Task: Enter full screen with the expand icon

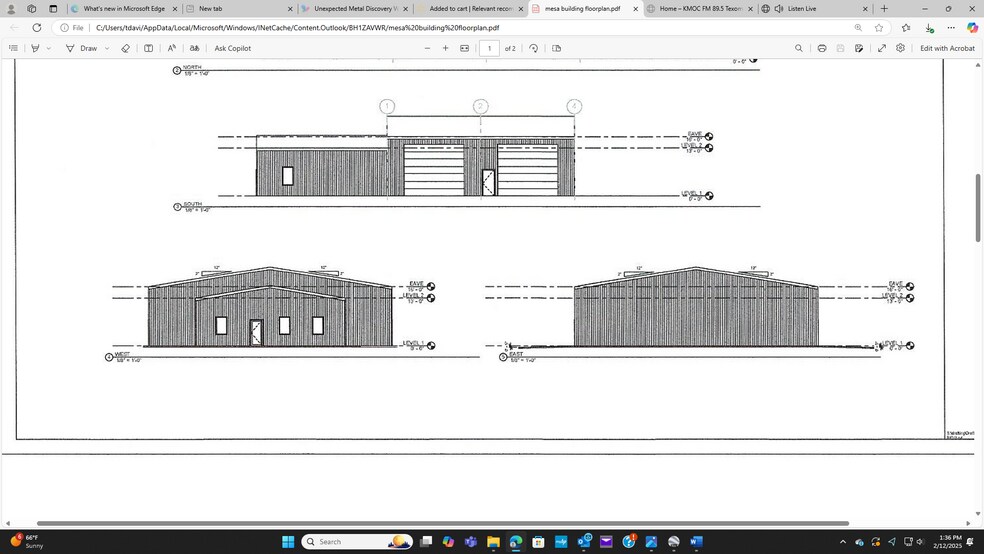Action: [x=881, y=48]
